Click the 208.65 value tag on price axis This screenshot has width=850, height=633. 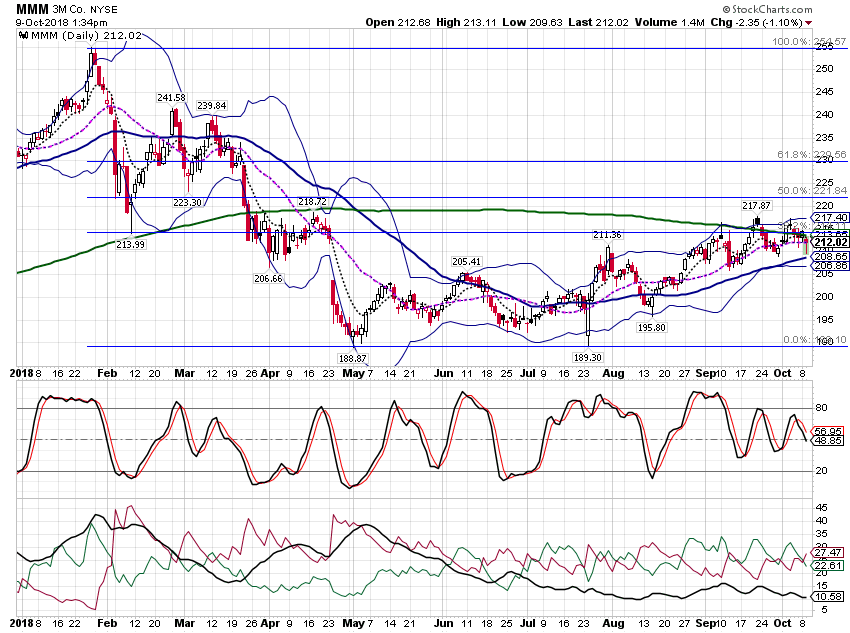point(830,256)
